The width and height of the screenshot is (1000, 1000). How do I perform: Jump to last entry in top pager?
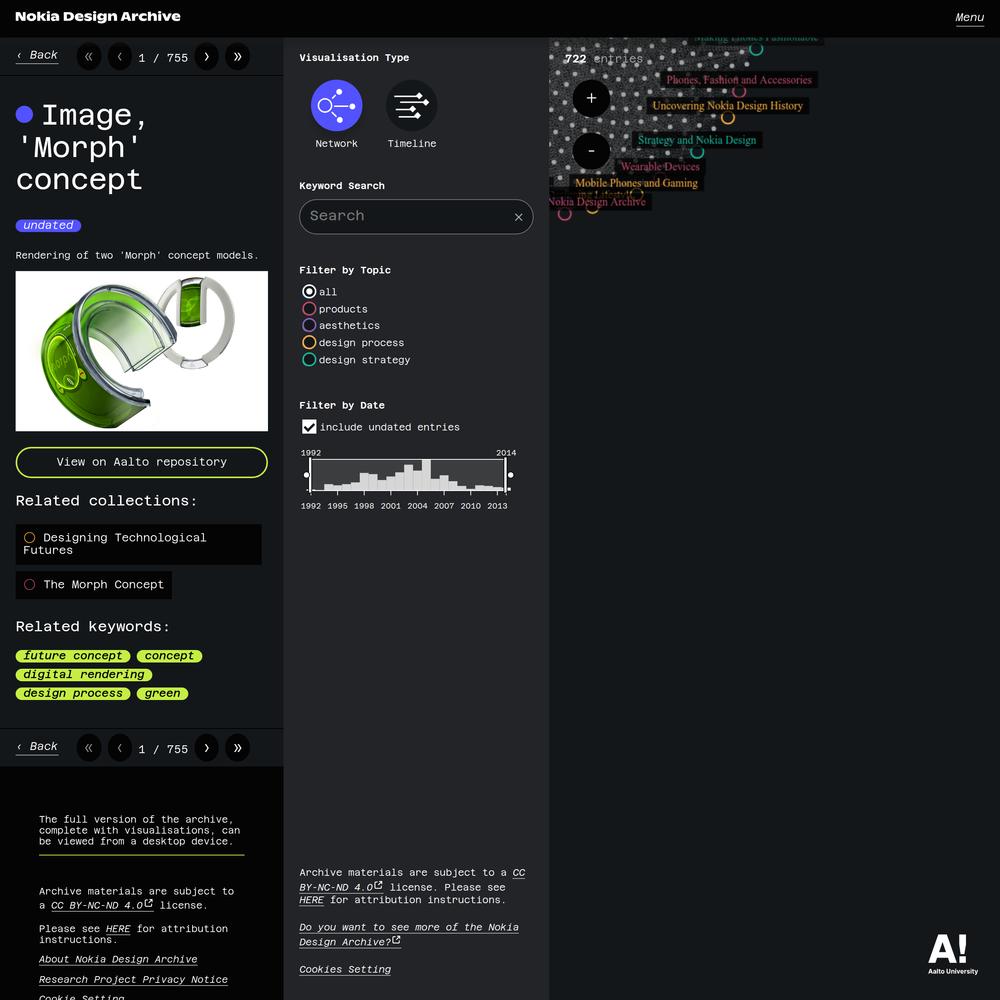[237, 57]
